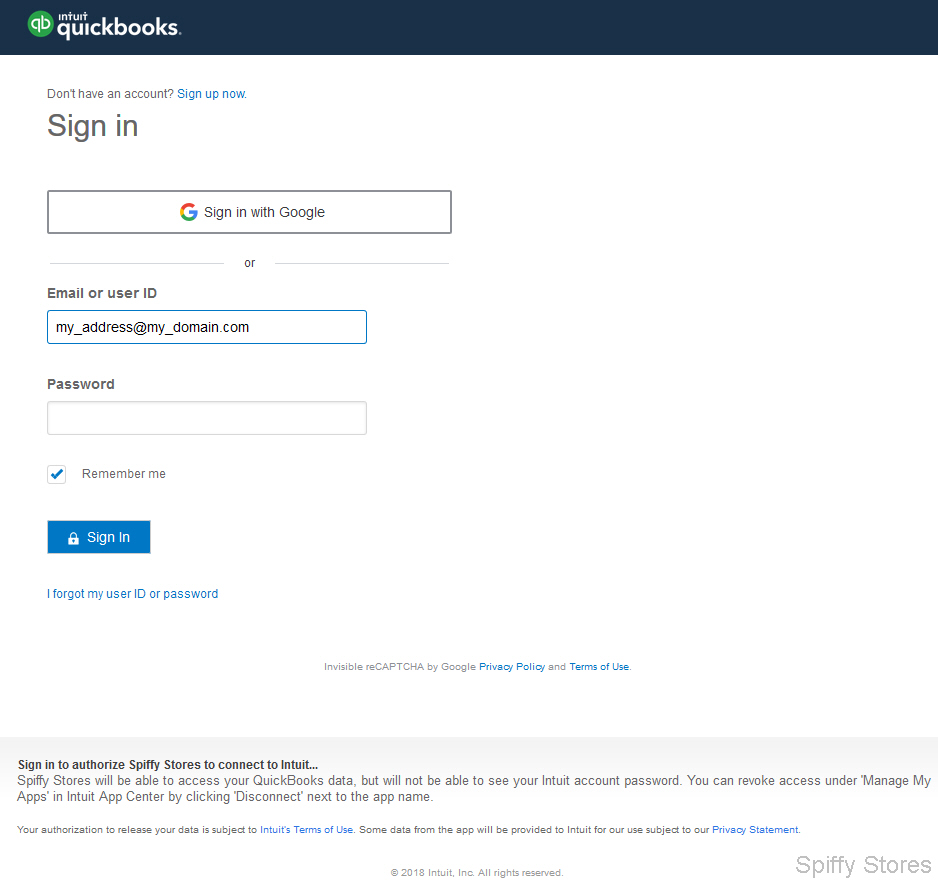
Task: Click the Sign in page heading
Action: coord(93,126)
